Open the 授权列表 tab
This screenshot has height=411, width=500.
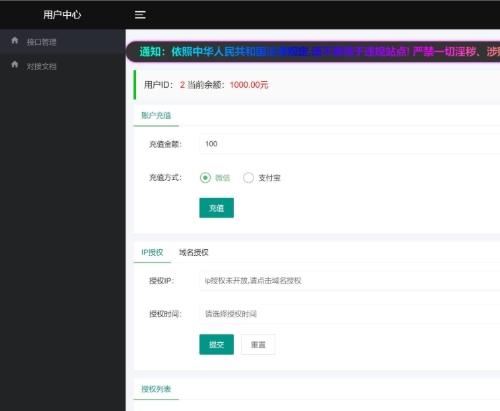[x=156, y=389]
